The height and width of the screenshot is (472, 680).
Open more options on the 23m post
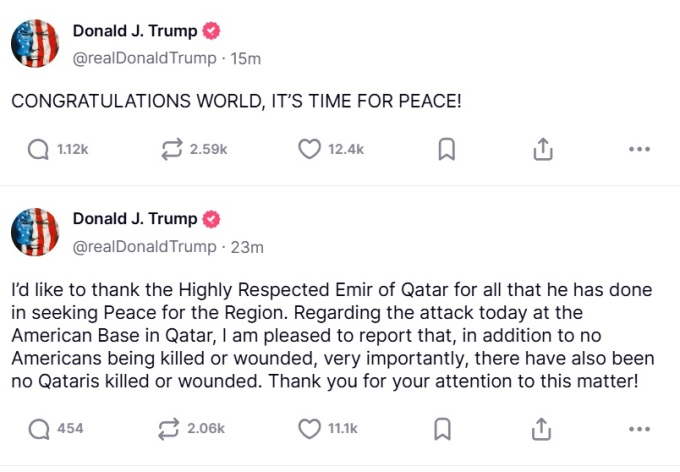click(x=639, y=429)
